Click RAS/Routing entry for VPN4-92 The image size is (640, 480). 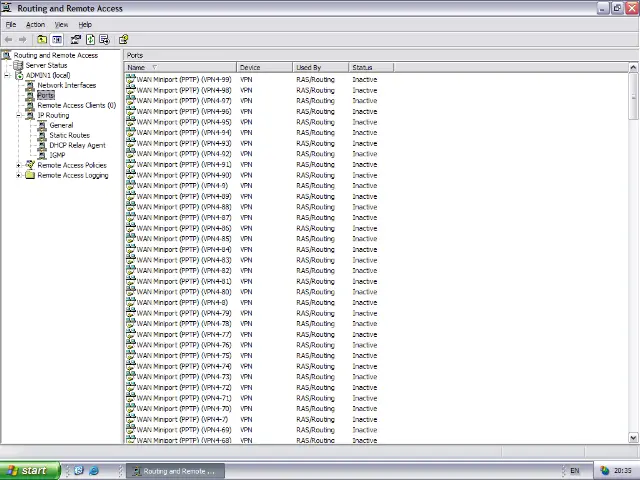coord(316,154)
